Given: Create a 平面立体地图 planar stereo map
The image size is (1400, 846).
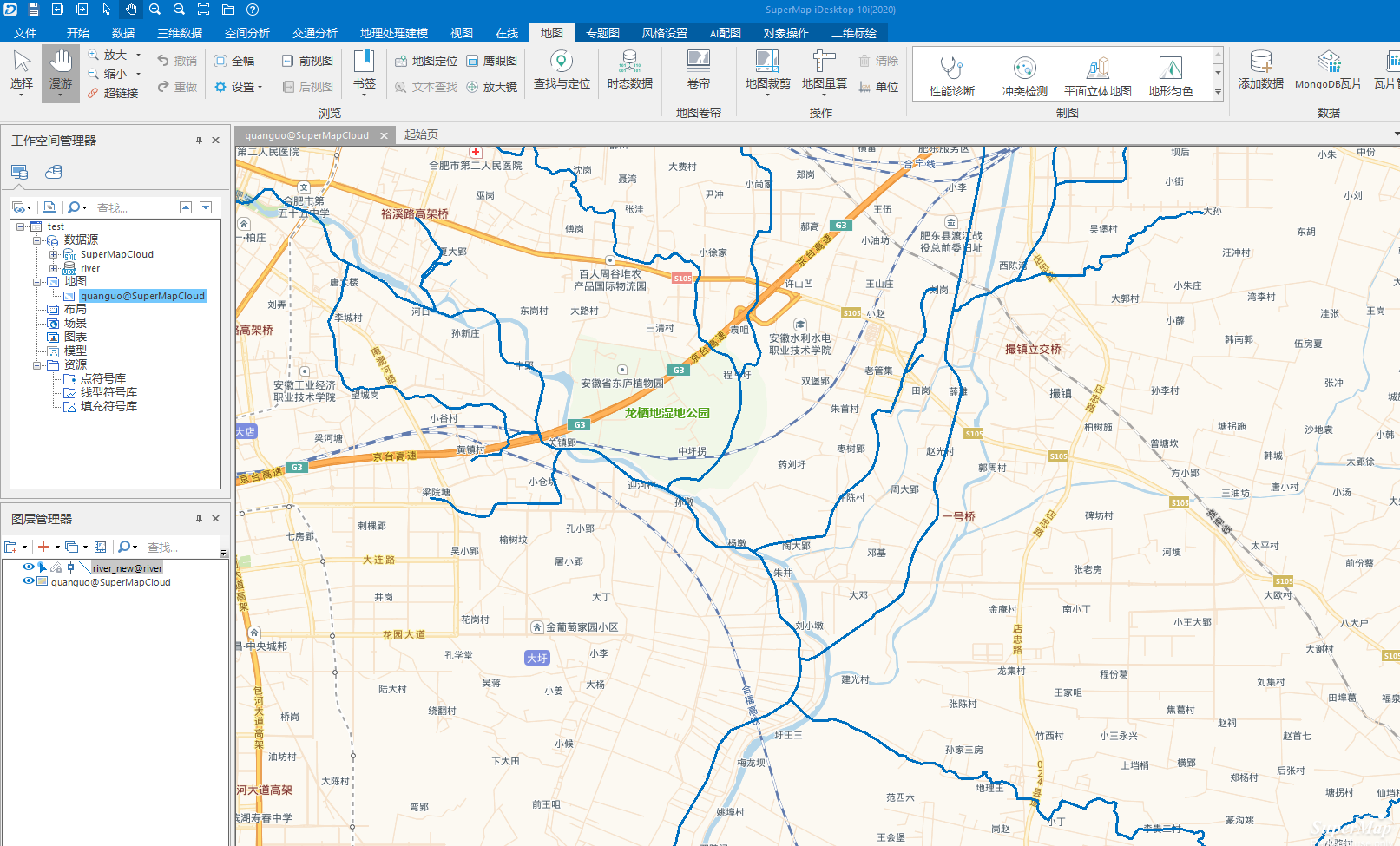Looking at the screenshot, I should 1098,75.
